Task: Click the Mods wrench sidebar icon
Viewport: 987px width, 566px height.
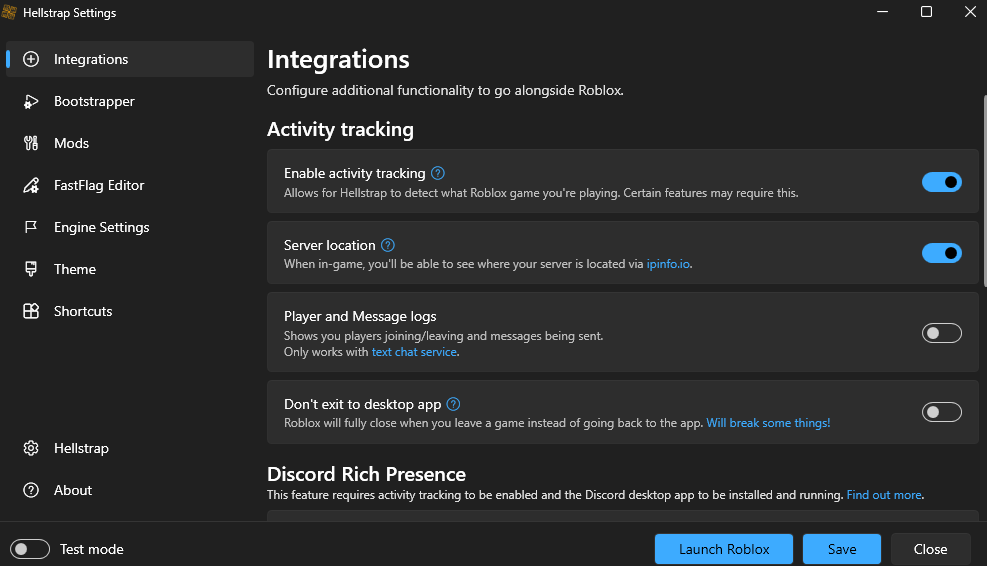Action: [31, 143]
